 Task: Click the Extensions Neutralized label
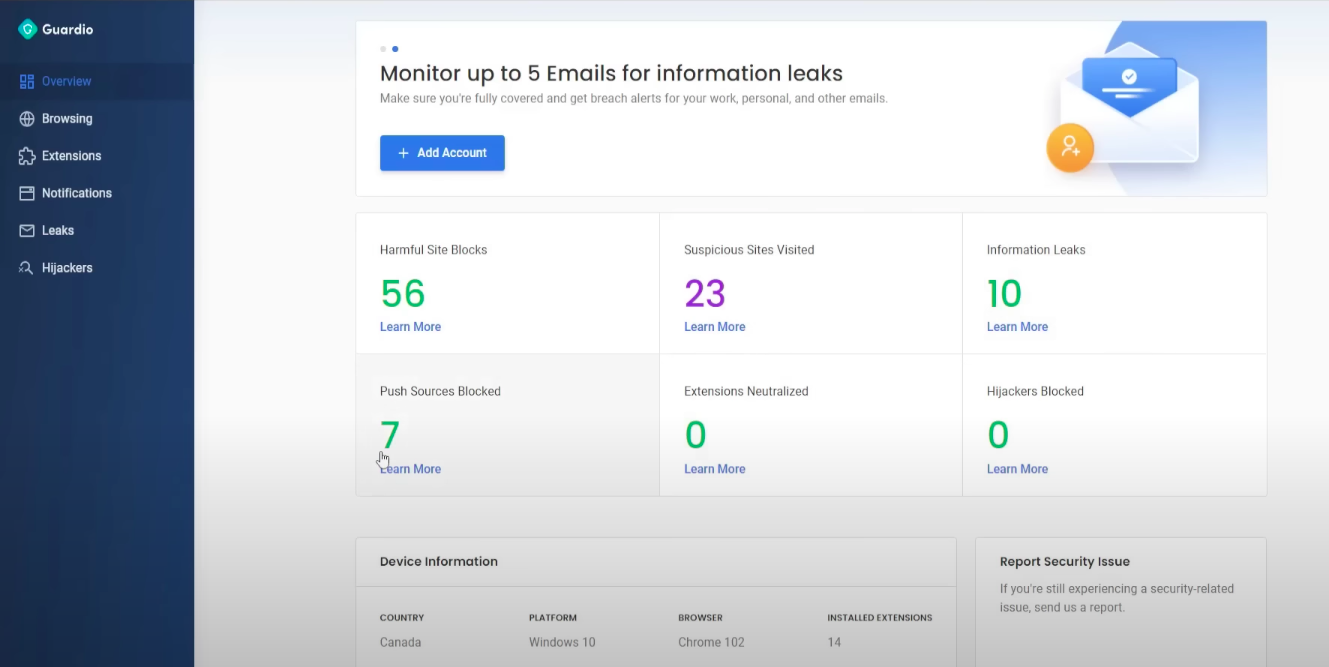(746, 392)
